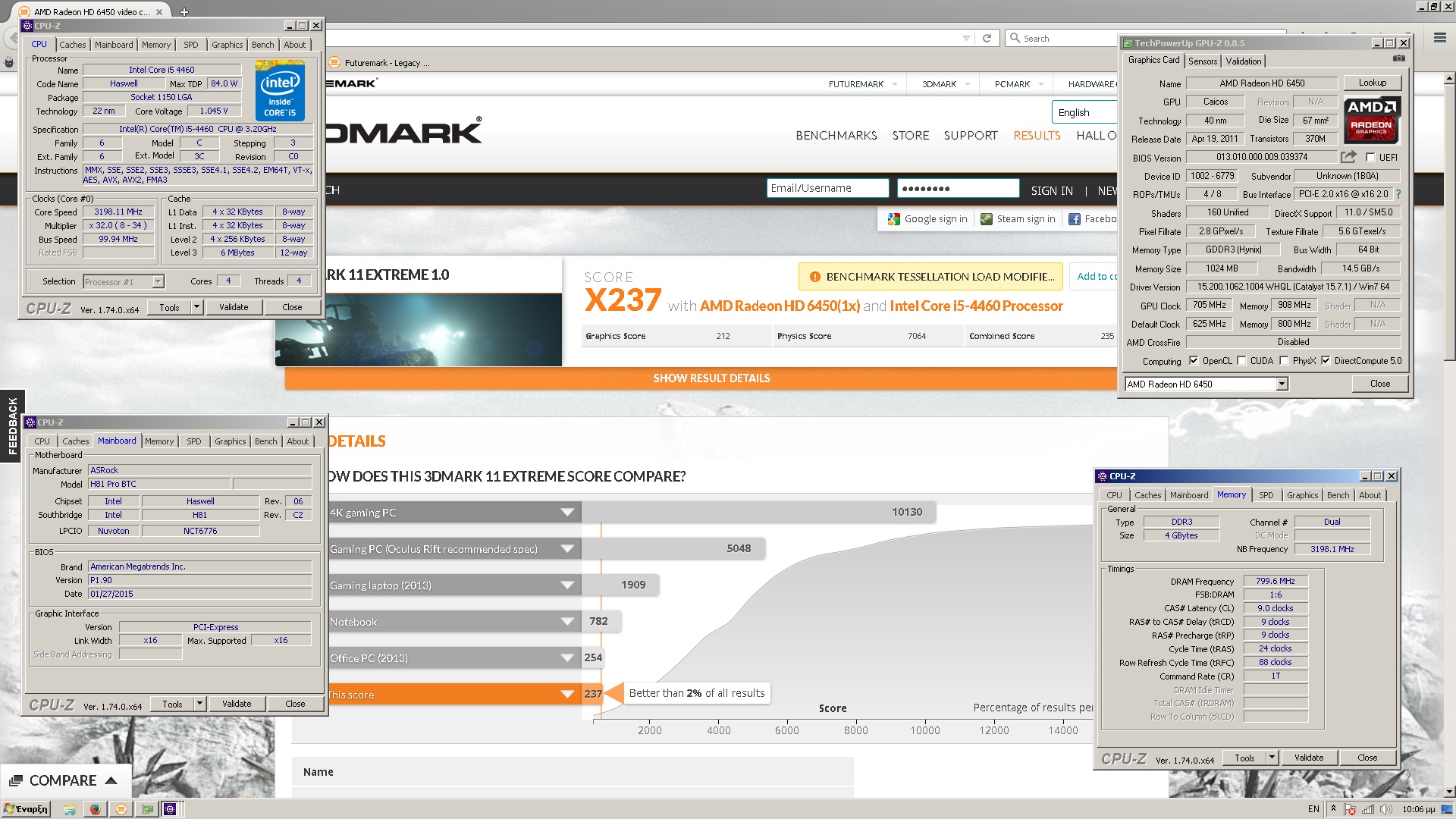Show hidden tray icons with the double chevron
The width and height of the screenshot is (1456, 819).
coord(1333,808)
